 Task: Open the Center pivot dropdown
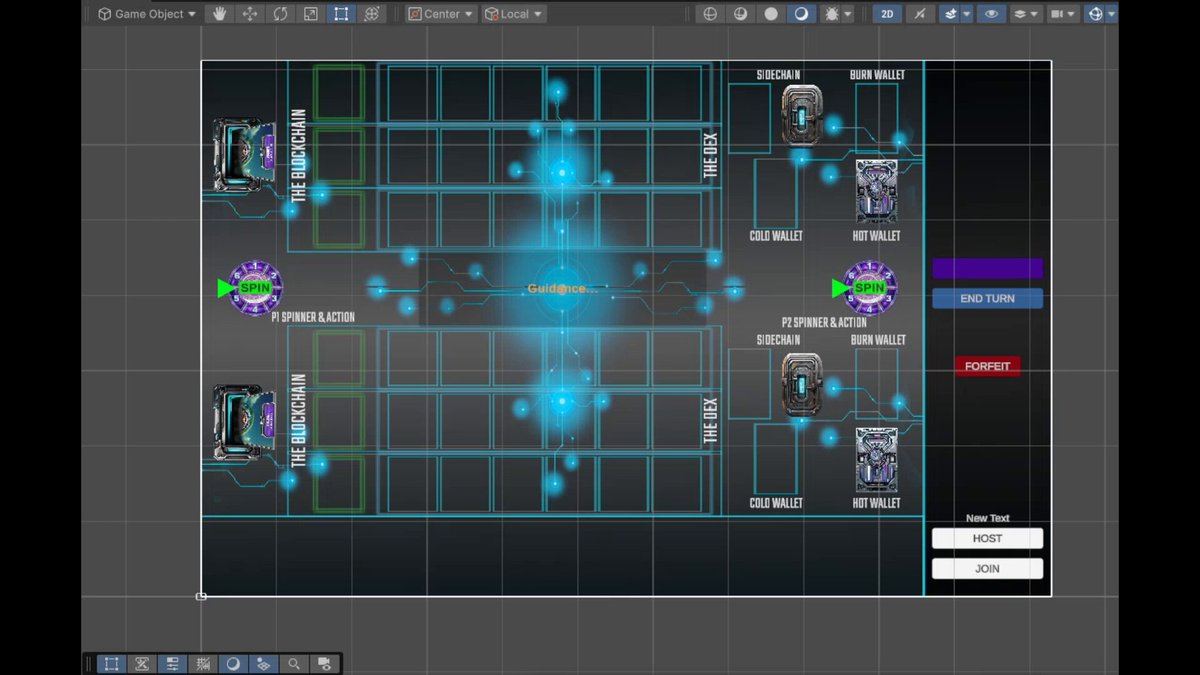click(441, 14)
